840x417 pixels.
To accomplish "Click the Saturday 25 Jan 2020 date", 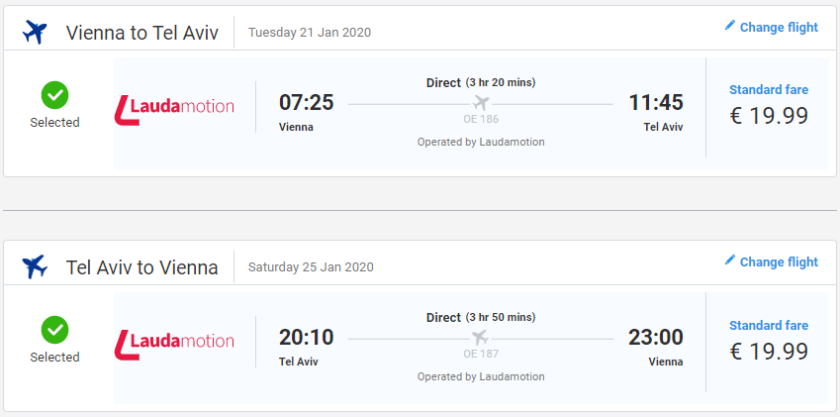I will click(310, 267).
